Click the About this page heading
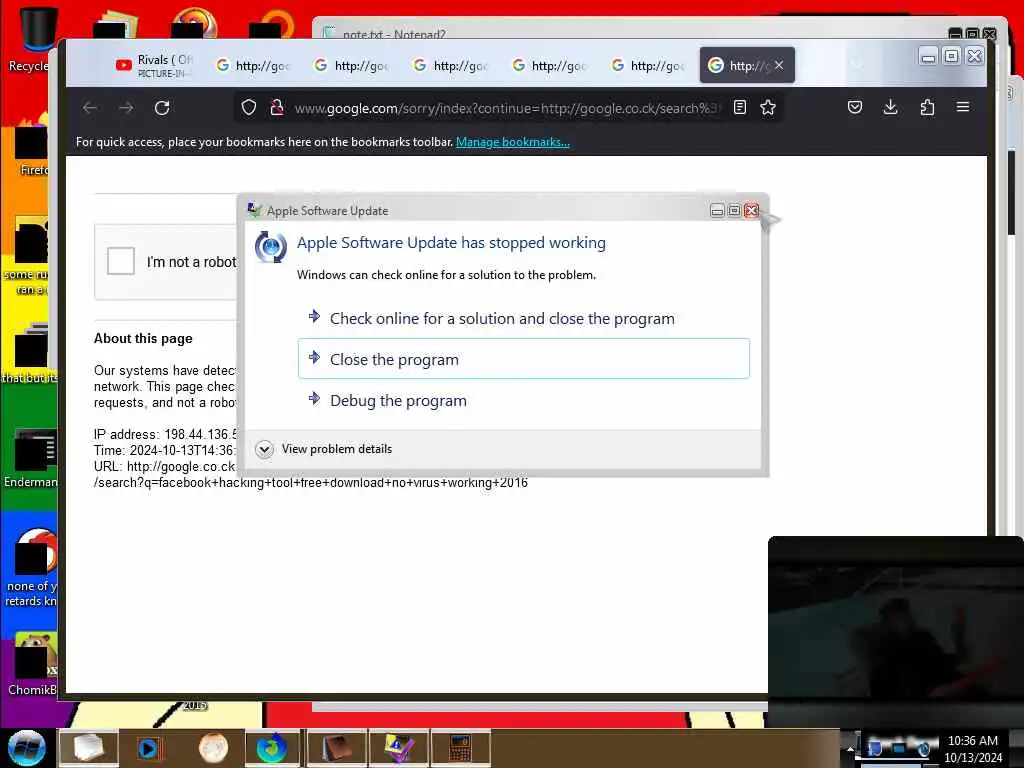Viewport: 1024px width, 768px height. [x=143, y=338]
